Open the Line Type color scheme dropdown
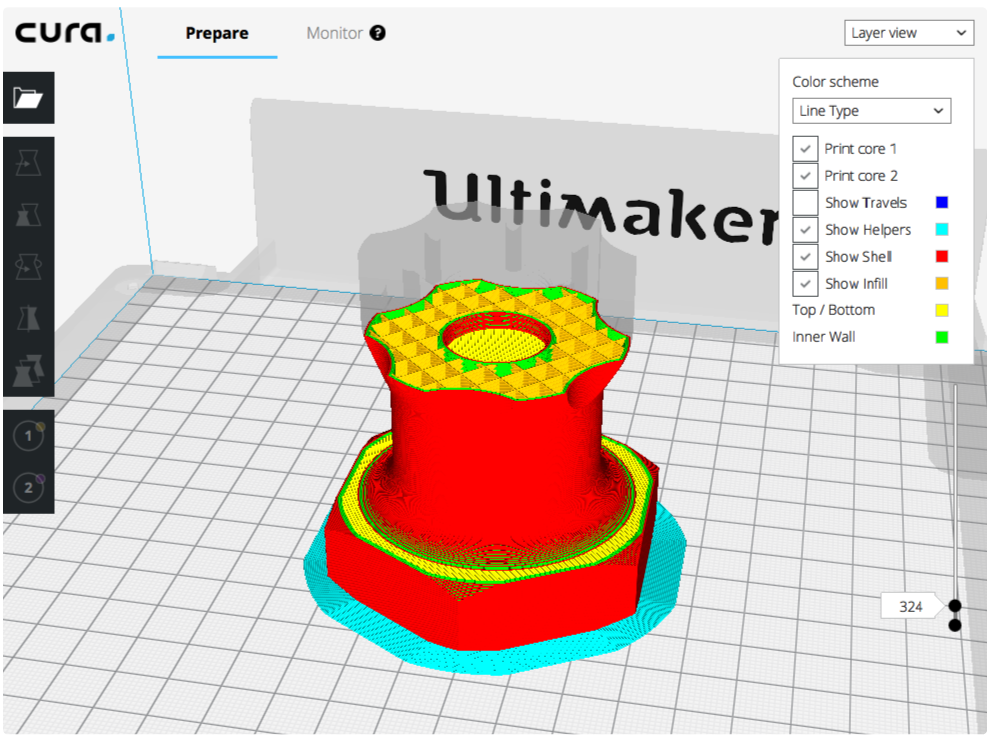 [871, 111]
